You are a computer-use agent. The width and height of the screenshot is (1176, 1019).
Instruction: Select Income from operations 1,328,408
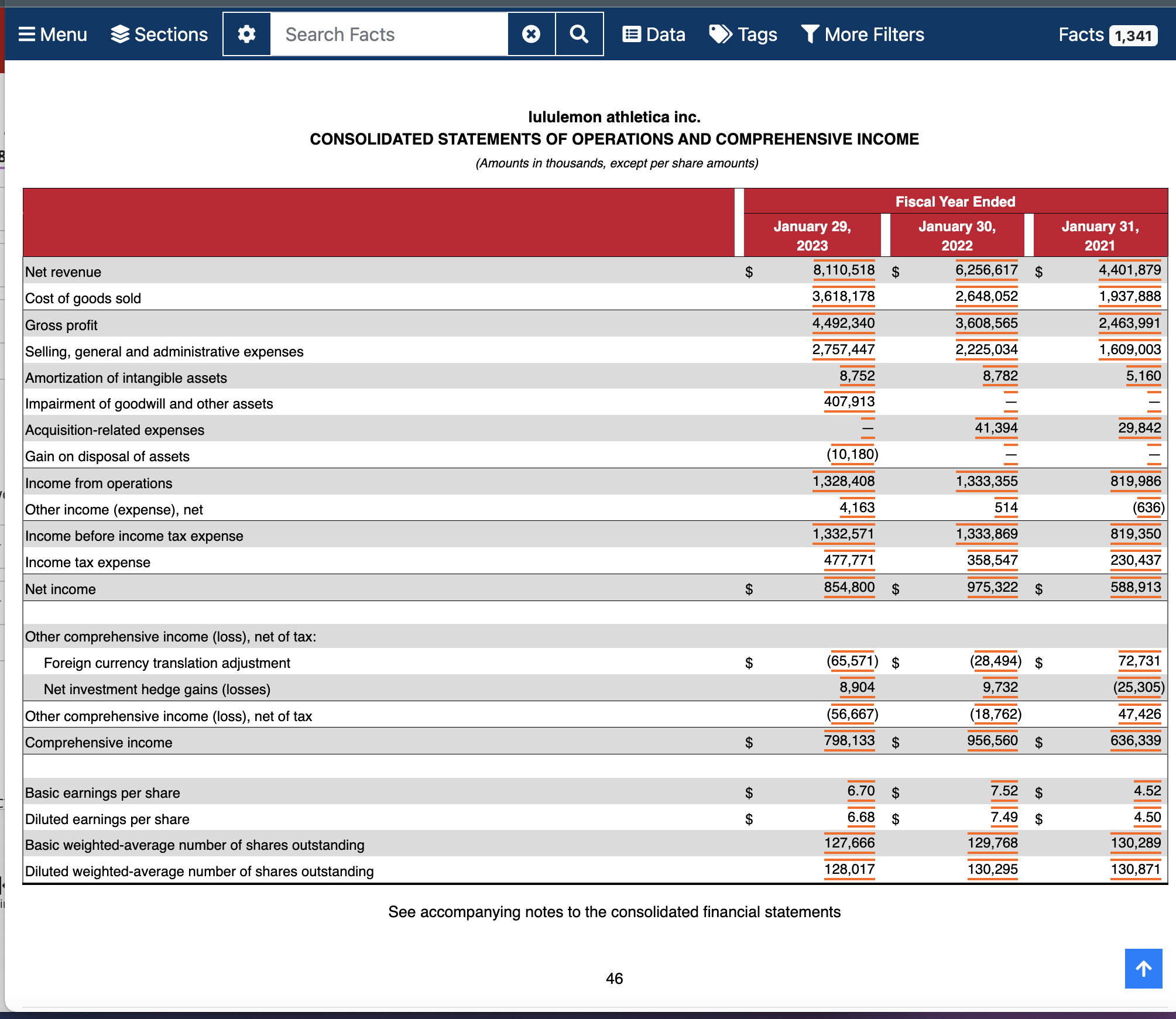tap(844, 481)
